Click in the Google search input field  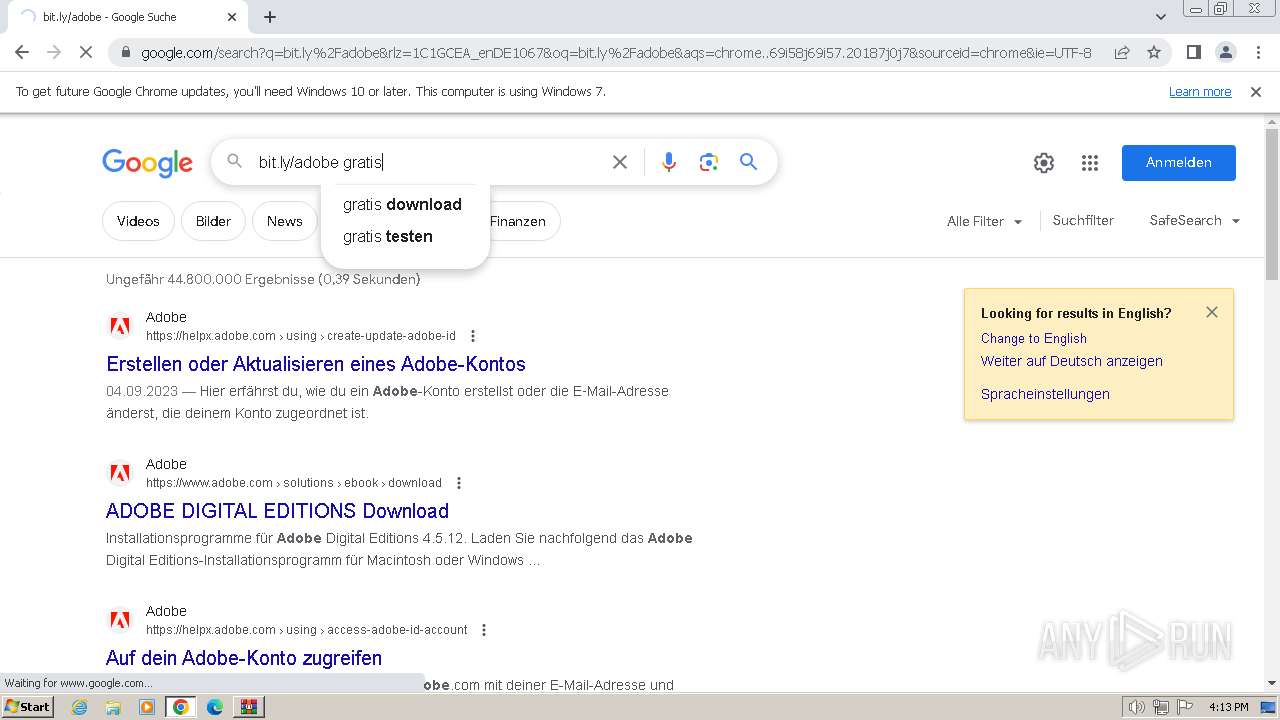pyautogui.click(x=430, y=162)
